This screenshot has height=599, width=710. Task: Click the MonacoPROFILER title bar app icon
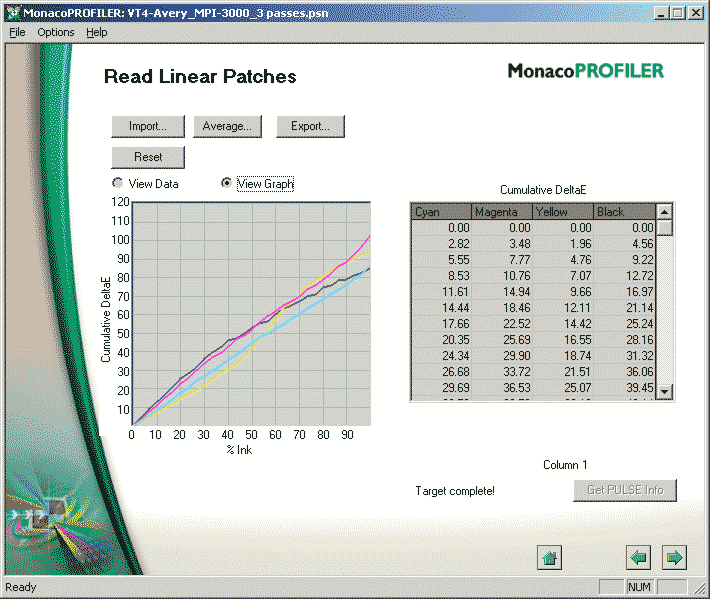14,13
